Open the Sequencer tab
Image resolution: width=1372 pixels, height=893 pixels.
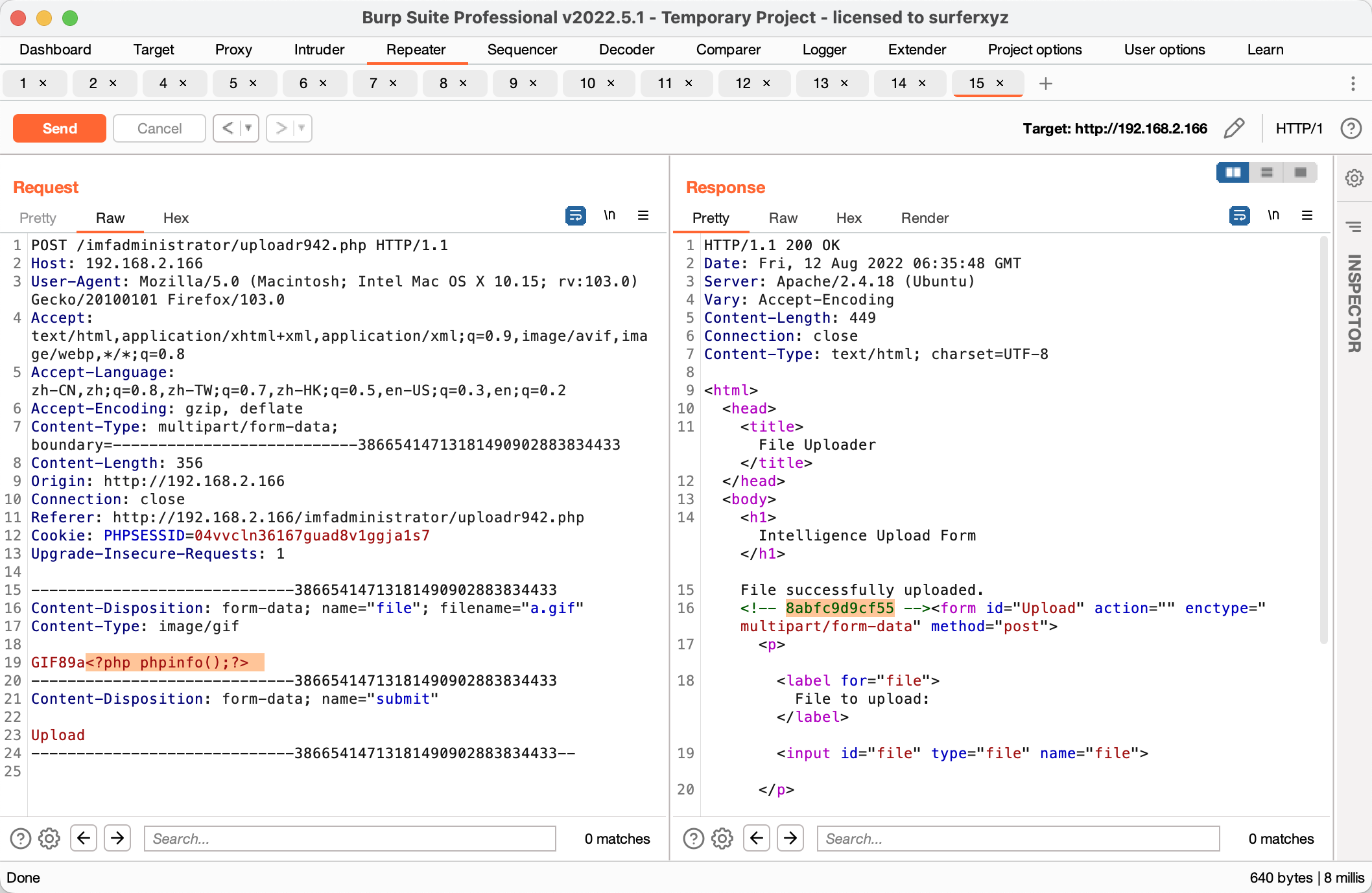tap(522, 50)
